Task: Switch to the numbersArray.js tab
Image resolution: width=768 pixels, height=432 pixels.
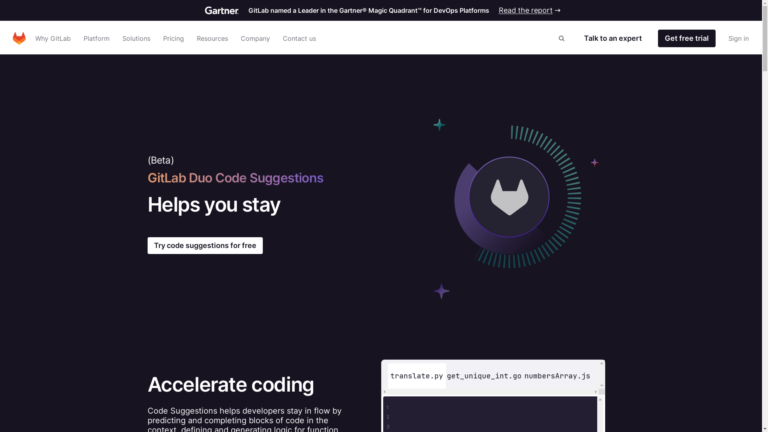Action: [557, 376]
